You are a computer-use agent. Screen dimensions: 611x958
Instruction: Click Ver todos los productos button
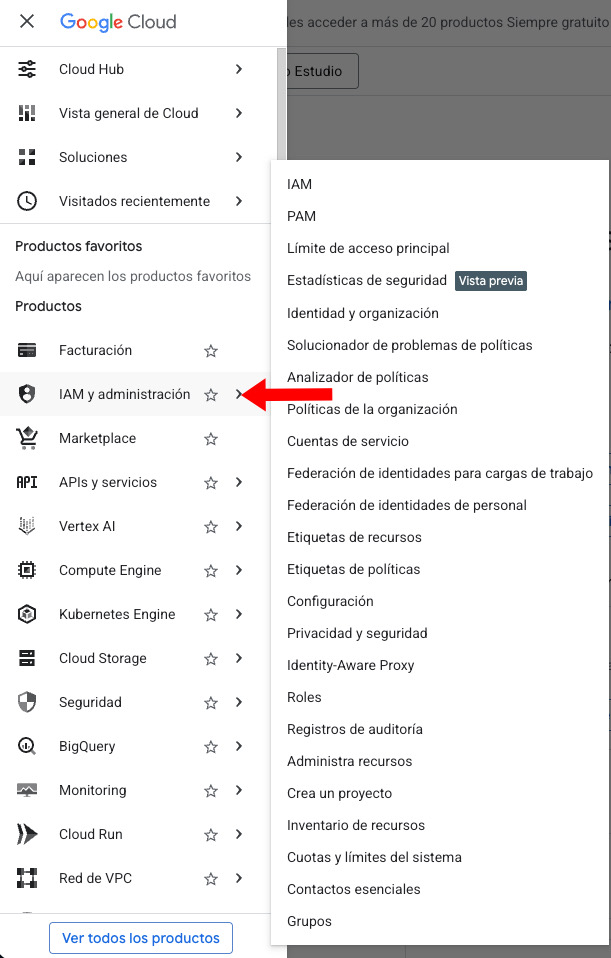tap(141, 938)
